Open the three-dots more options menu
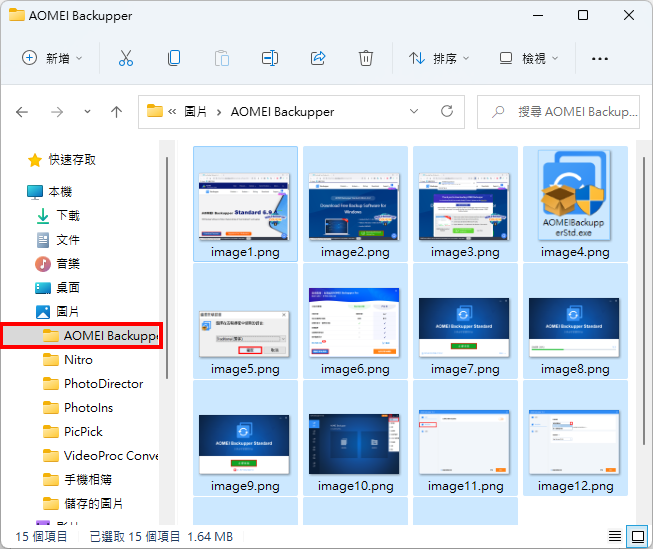 [x=600, y=59]
